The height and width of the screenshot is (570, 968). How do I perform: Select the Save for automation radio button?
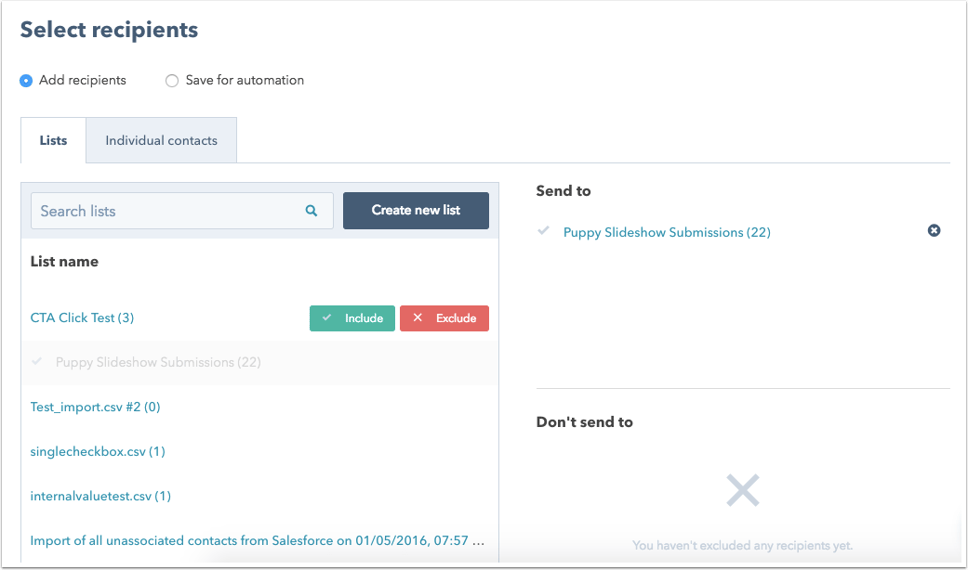point(172,80)
